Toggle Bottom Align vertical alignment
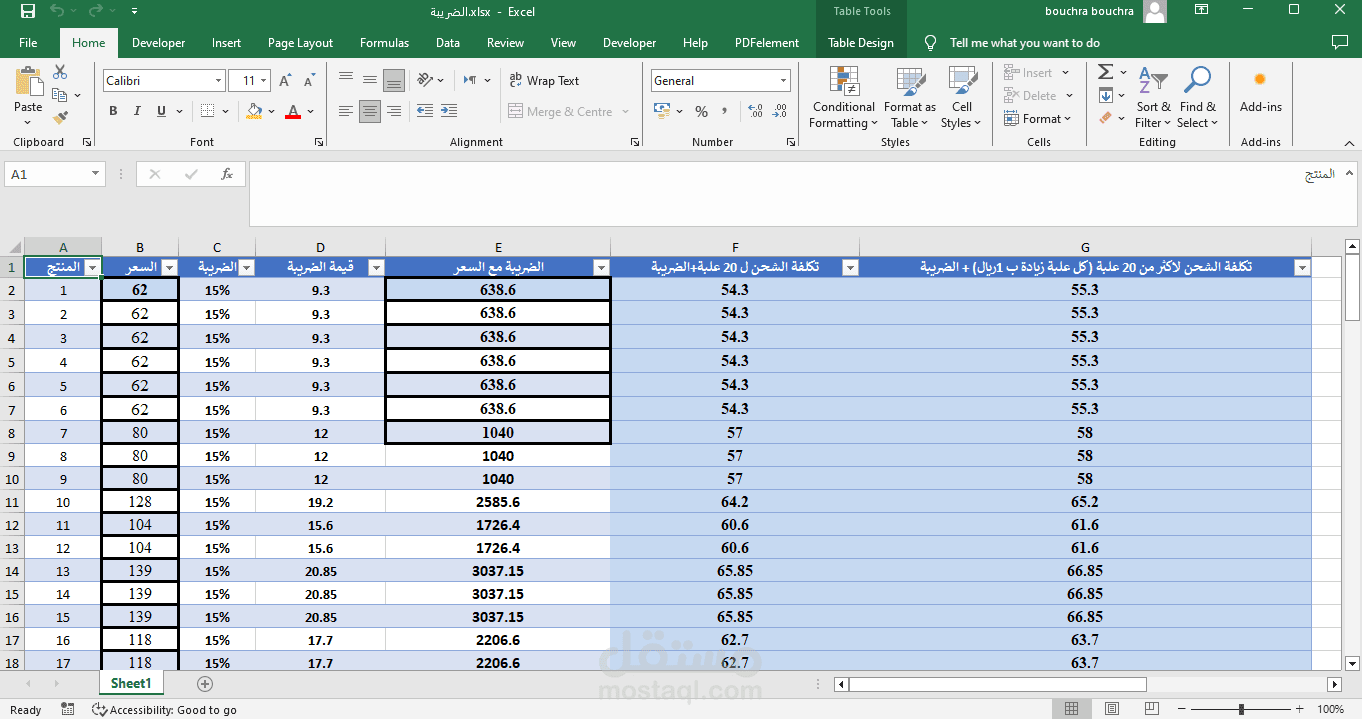The image size is (1362, 719). click(x=394, y=80)
